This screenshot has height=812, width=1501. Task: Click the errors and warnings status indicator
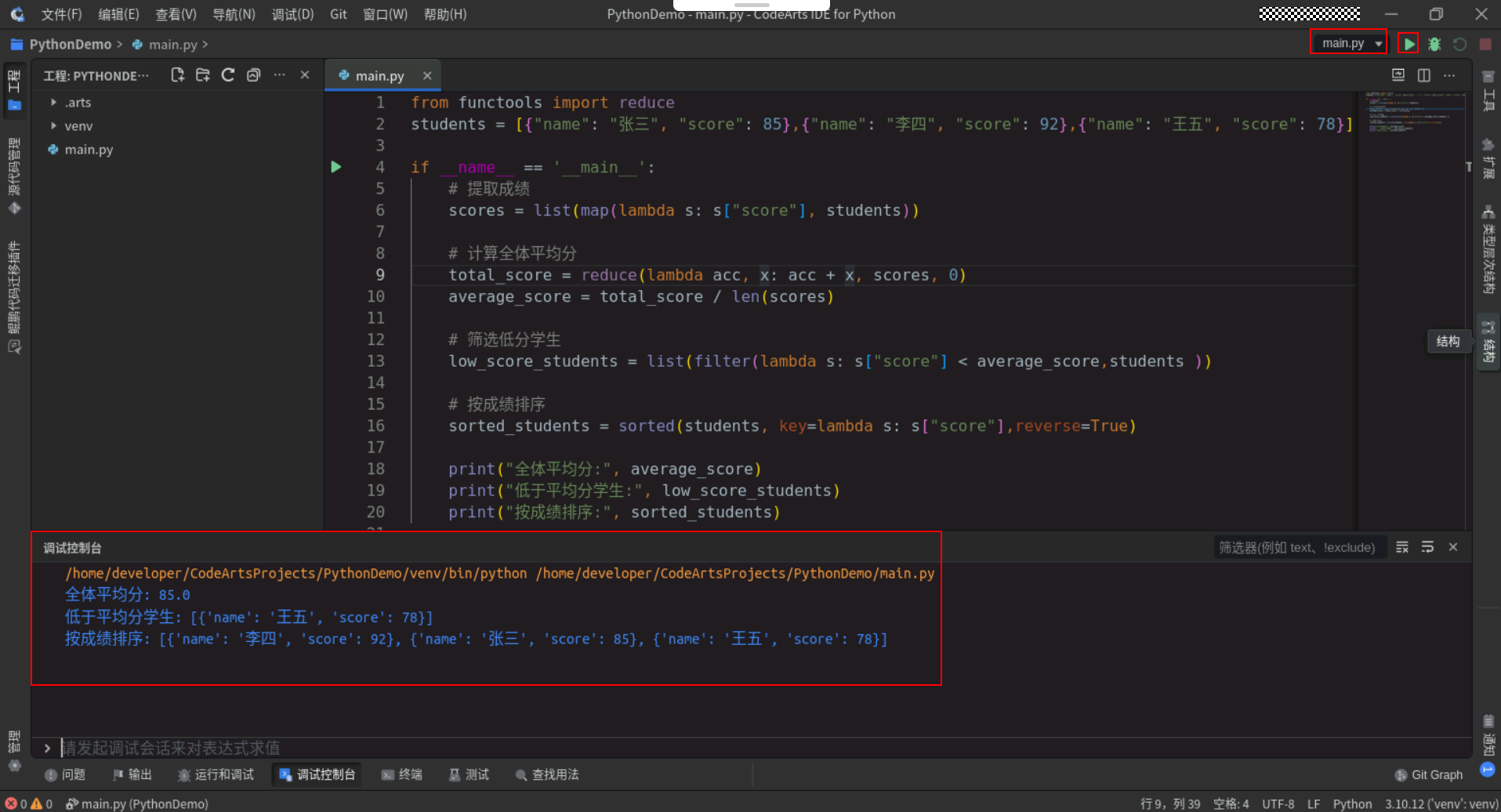29,803
